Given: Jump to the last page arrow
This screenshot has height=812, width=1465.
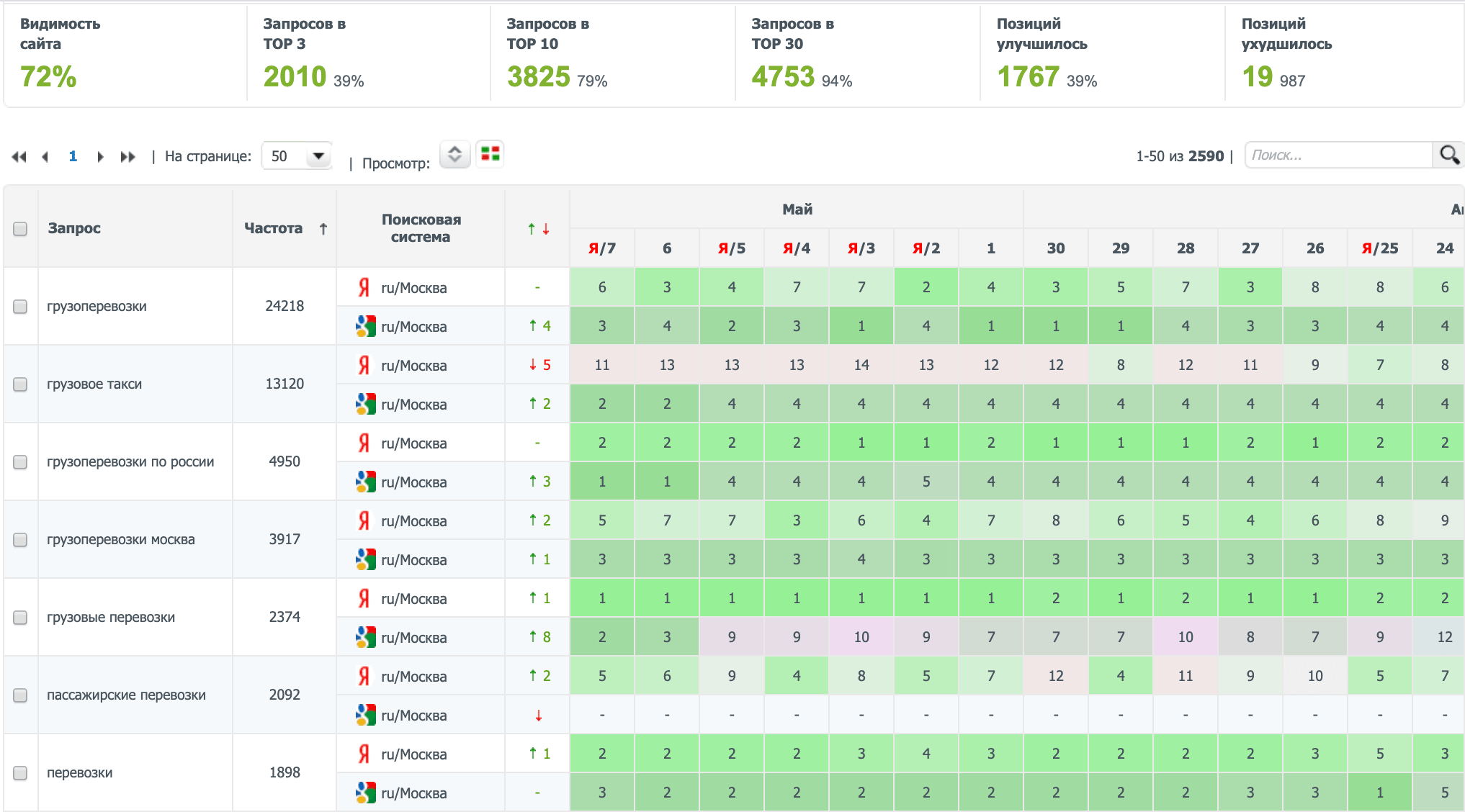Looking at the screenshot, I should coord(127,156).
